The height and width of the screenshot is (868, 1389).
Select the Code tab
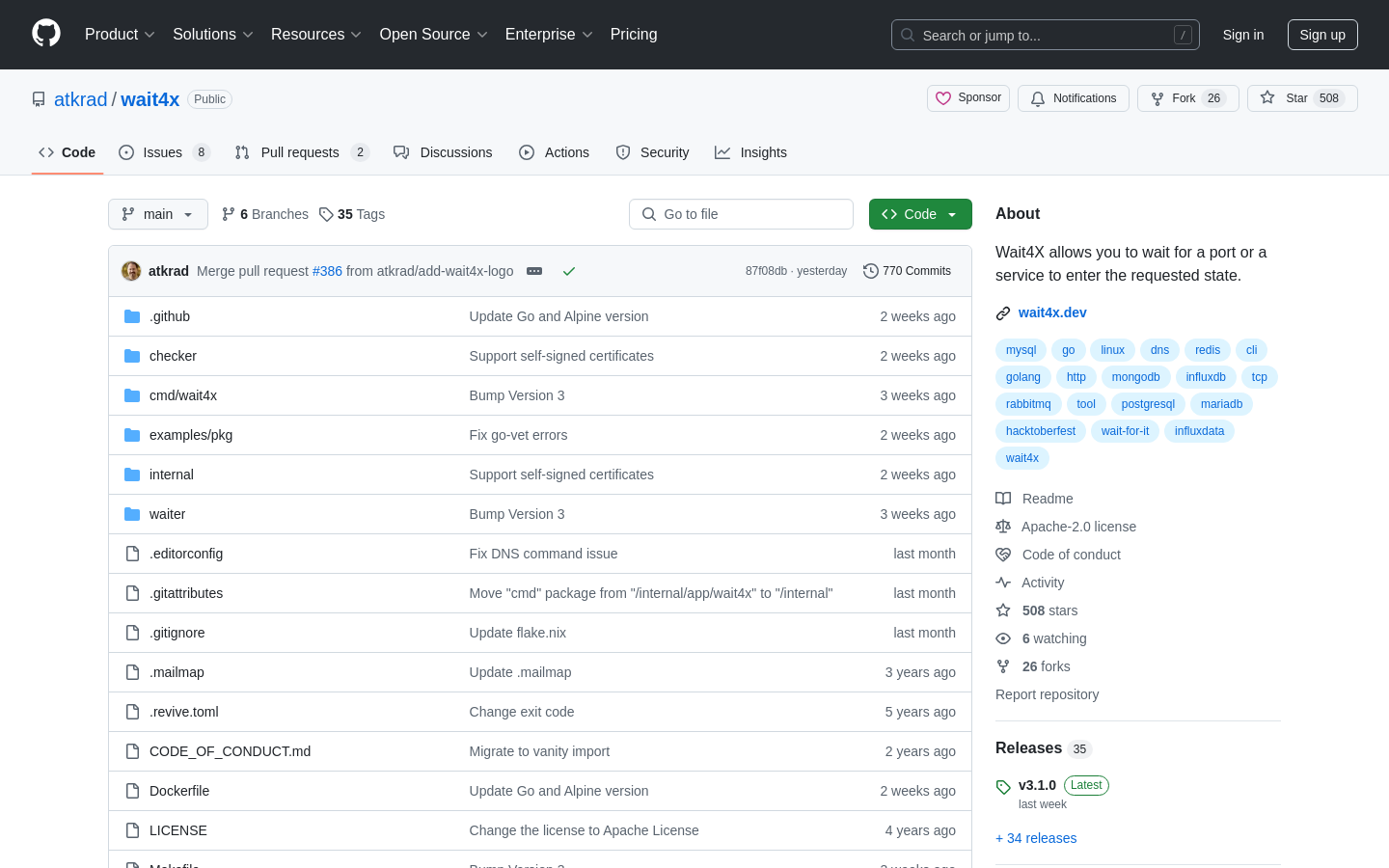click(x=67, y=152)
